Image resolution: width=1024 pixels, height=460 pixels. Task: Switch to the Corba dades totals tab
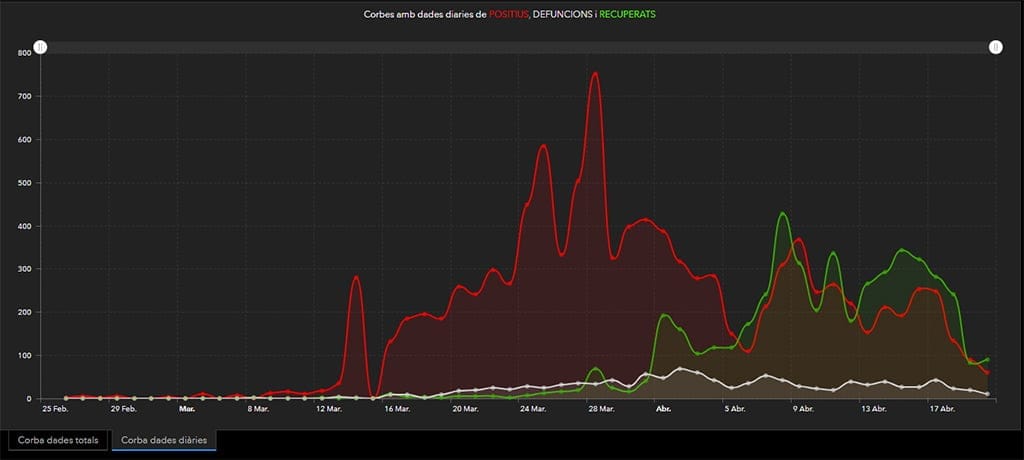coord(56,440)
